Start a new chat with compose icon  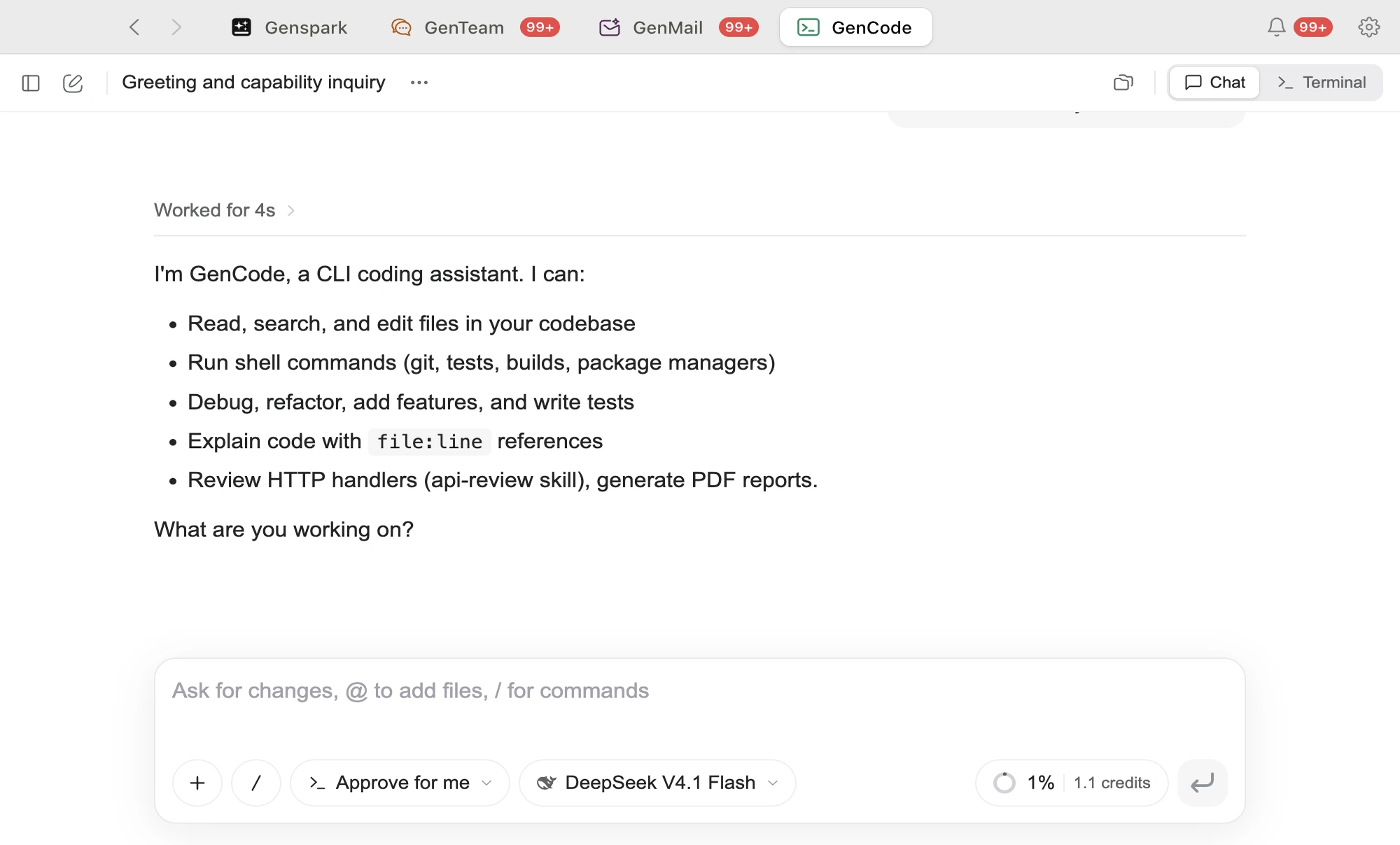73,83
